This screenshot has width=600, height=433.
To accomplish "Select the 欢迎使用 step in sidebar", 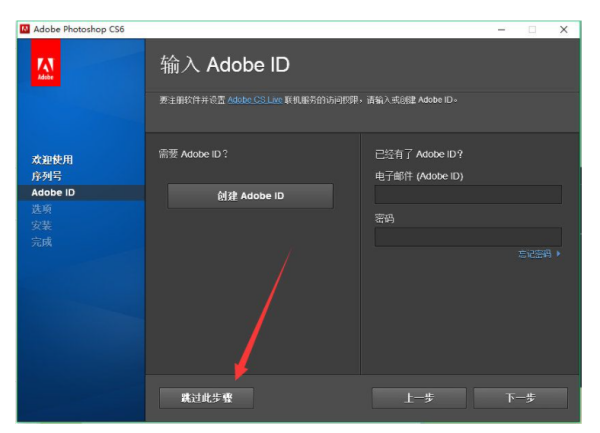I will point(52,160).
